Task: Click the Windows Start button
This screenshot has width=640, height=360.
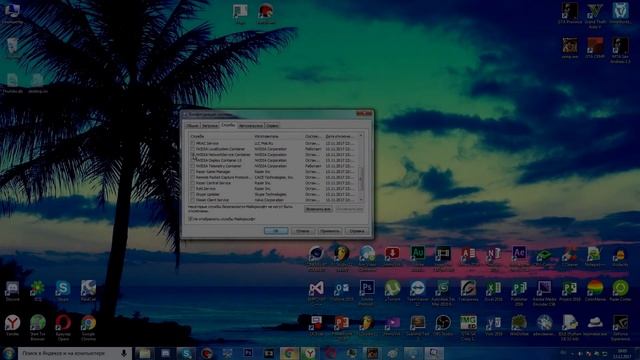Action: pyautogui.click(x=8, y=353)
